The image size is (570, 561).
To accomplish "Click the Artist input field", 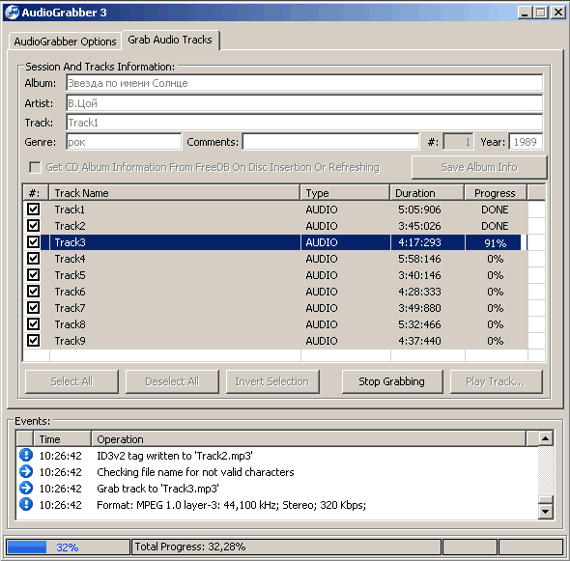I will 305,103.
